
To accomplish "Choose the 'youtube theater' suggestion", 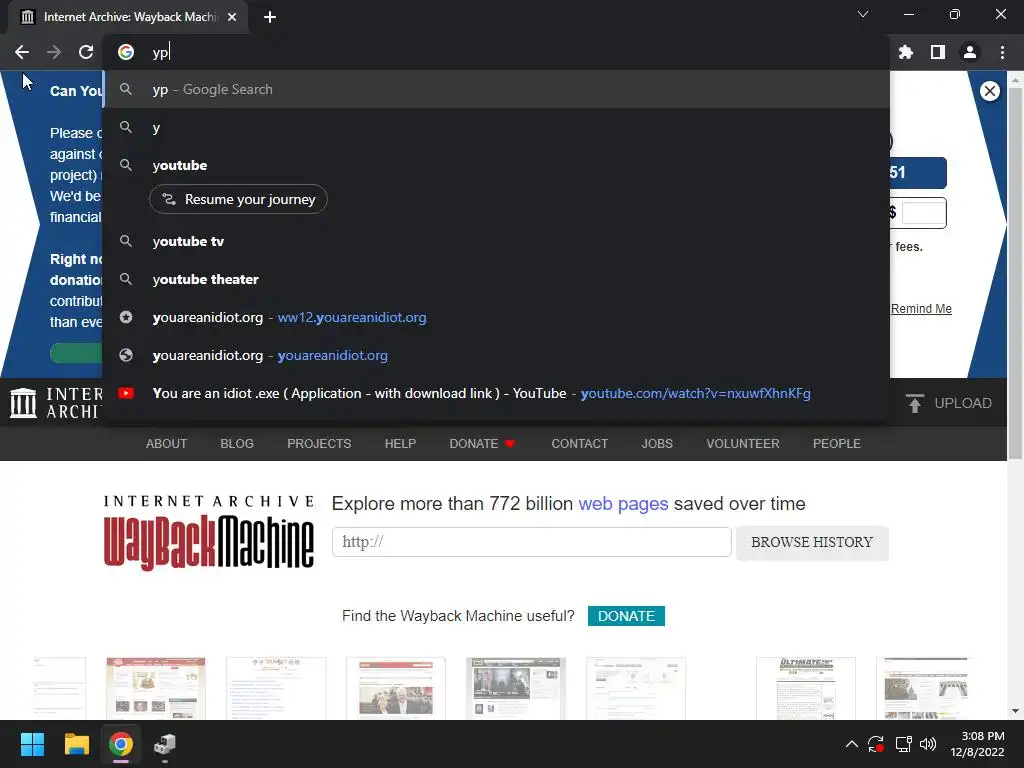I will click(496, 279).
